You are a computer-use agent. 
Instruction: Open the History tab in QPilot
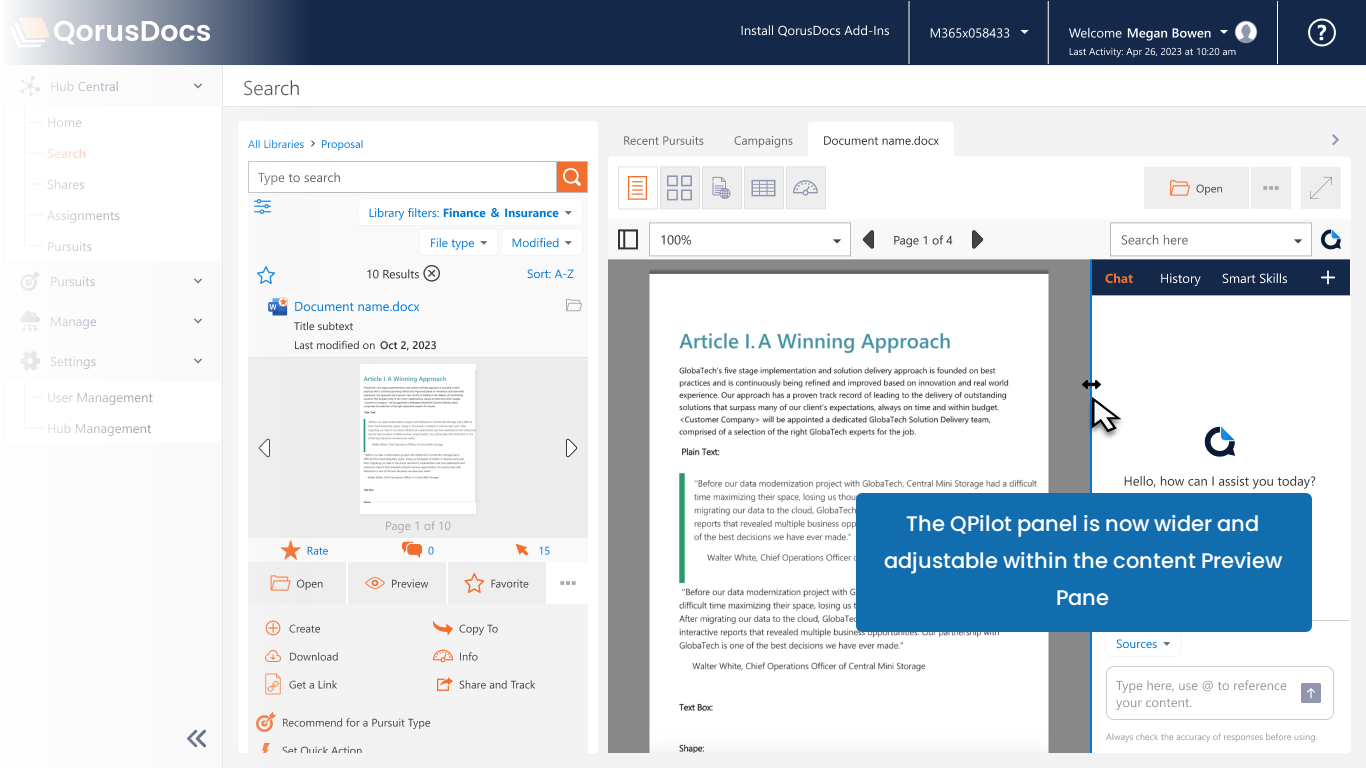click(x=1180, y=278)
